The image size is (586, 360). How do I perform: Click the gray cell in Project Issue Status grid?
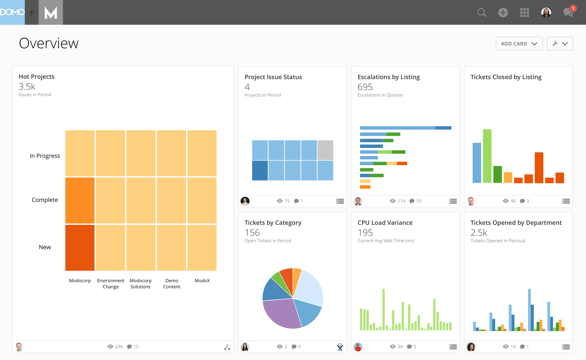click(x=326, y=150)
